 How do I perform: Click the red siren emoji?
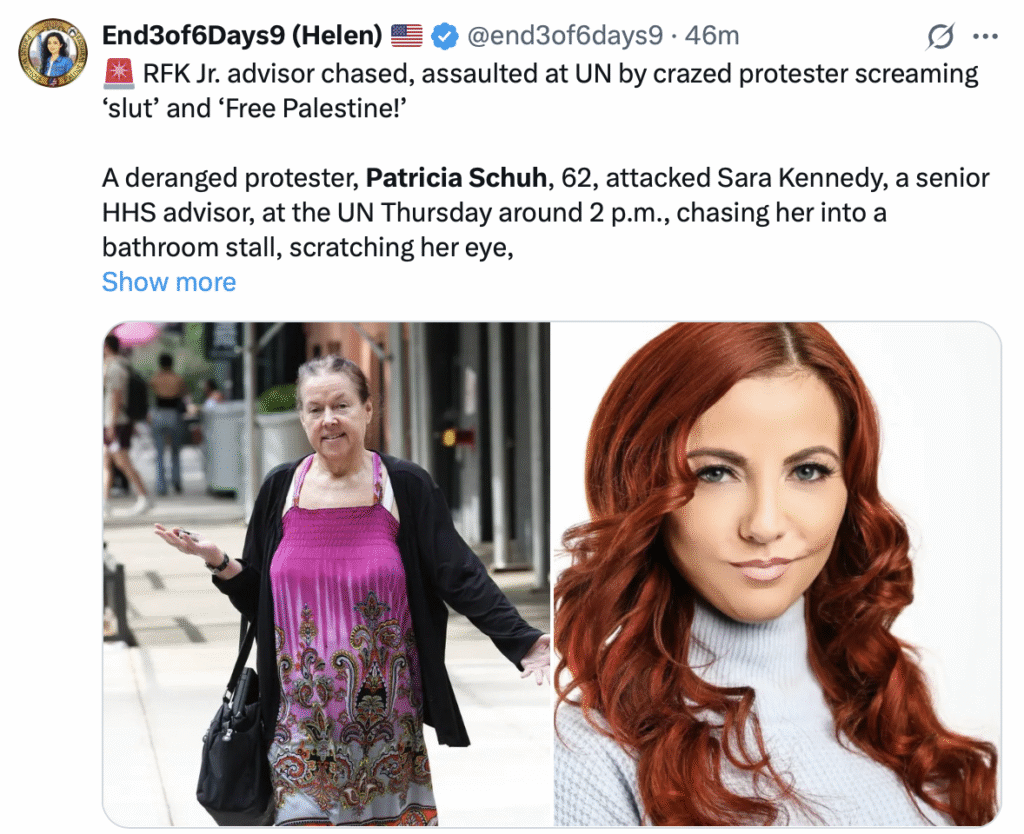[119, 73]
